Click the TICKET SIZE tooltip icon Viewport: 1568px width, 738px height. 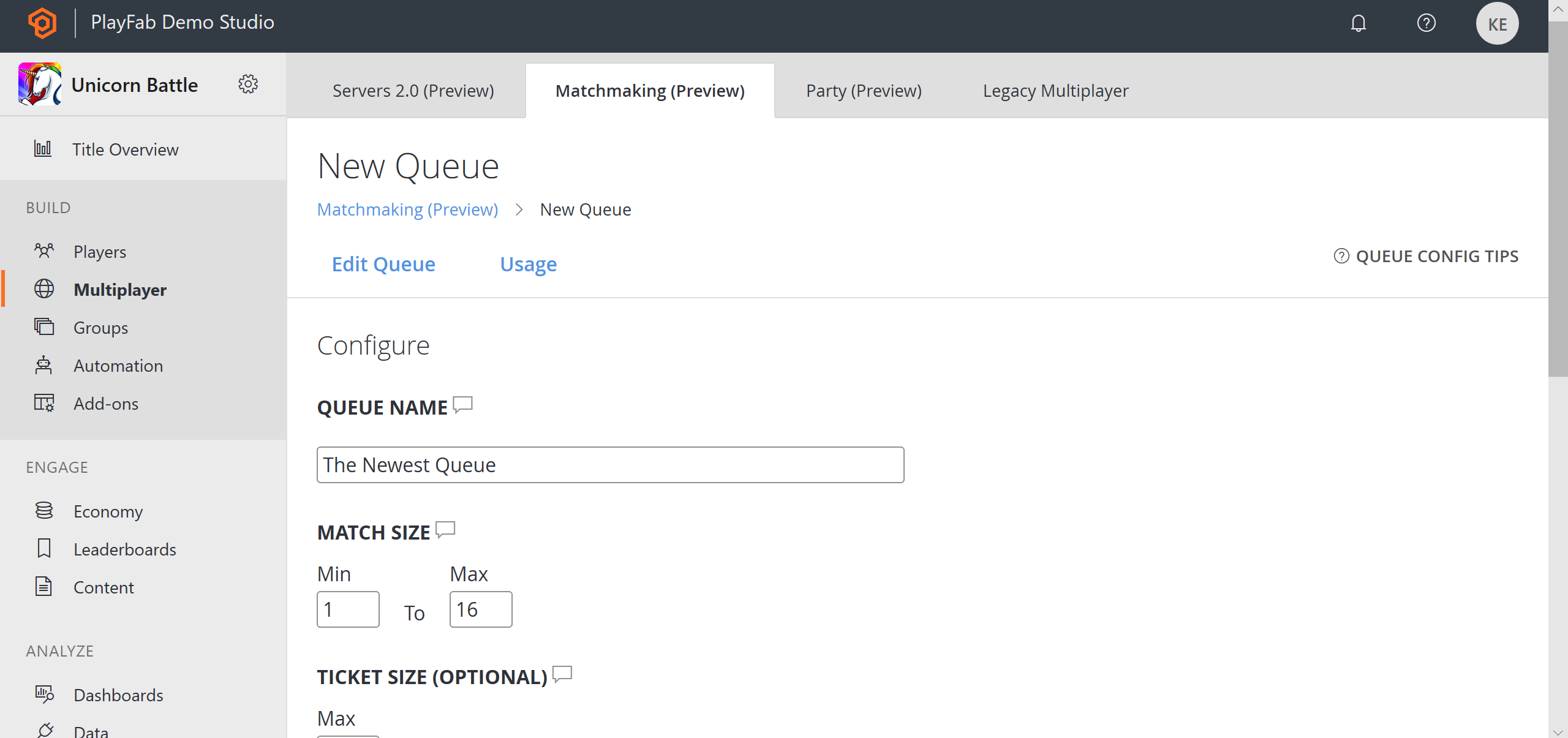point(562,675)
